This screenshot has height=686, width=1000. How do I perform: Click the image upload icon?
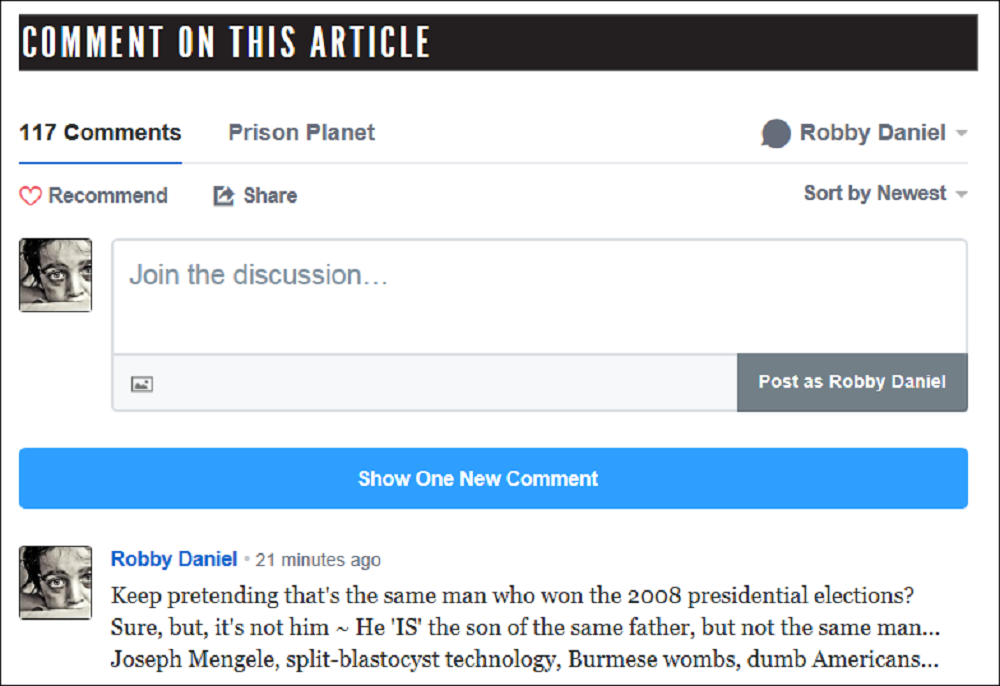(x=142, y=384)
